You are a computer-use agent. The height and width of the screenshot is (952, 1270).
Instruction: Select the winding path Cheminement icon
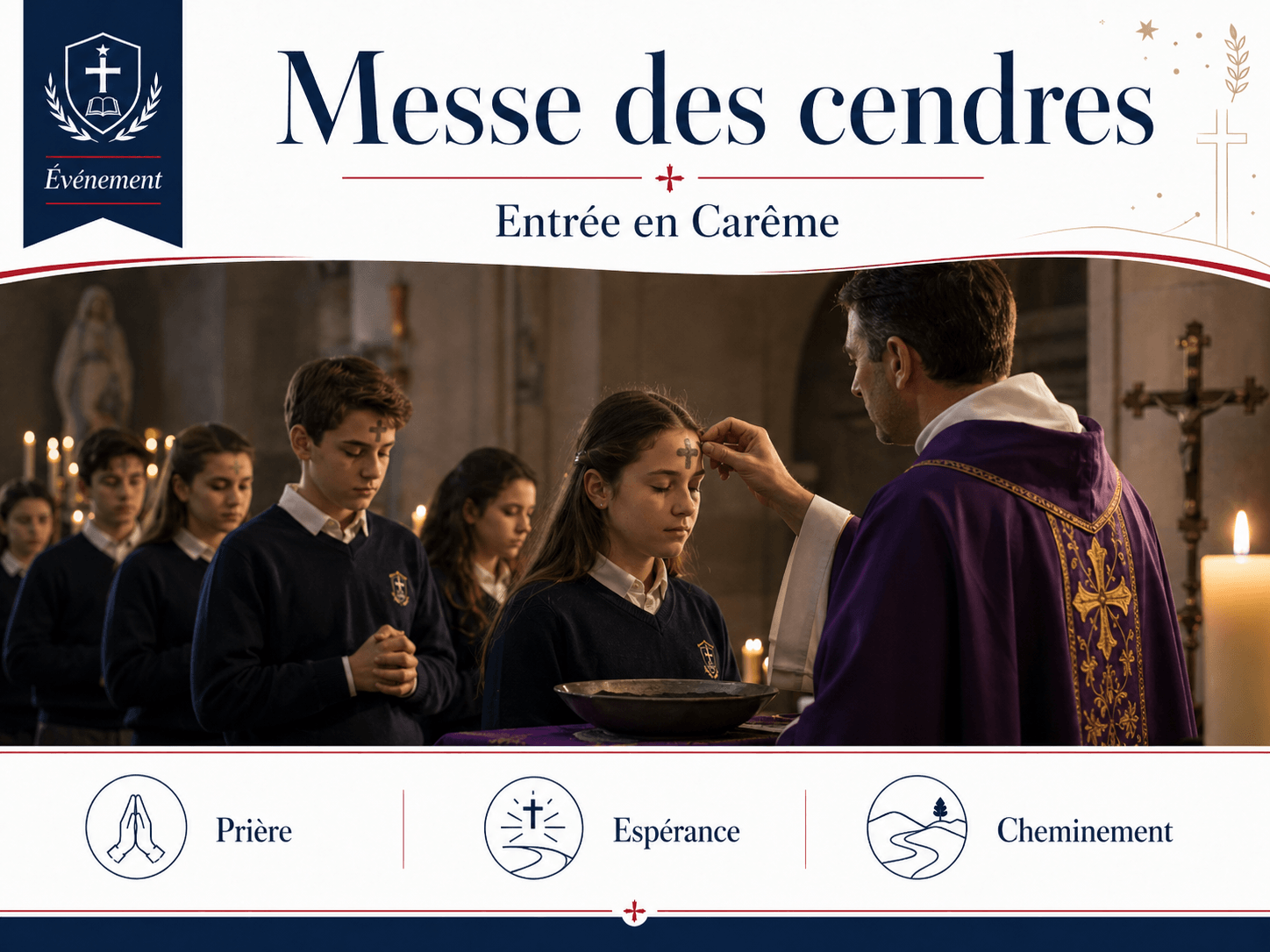(917, 828)
